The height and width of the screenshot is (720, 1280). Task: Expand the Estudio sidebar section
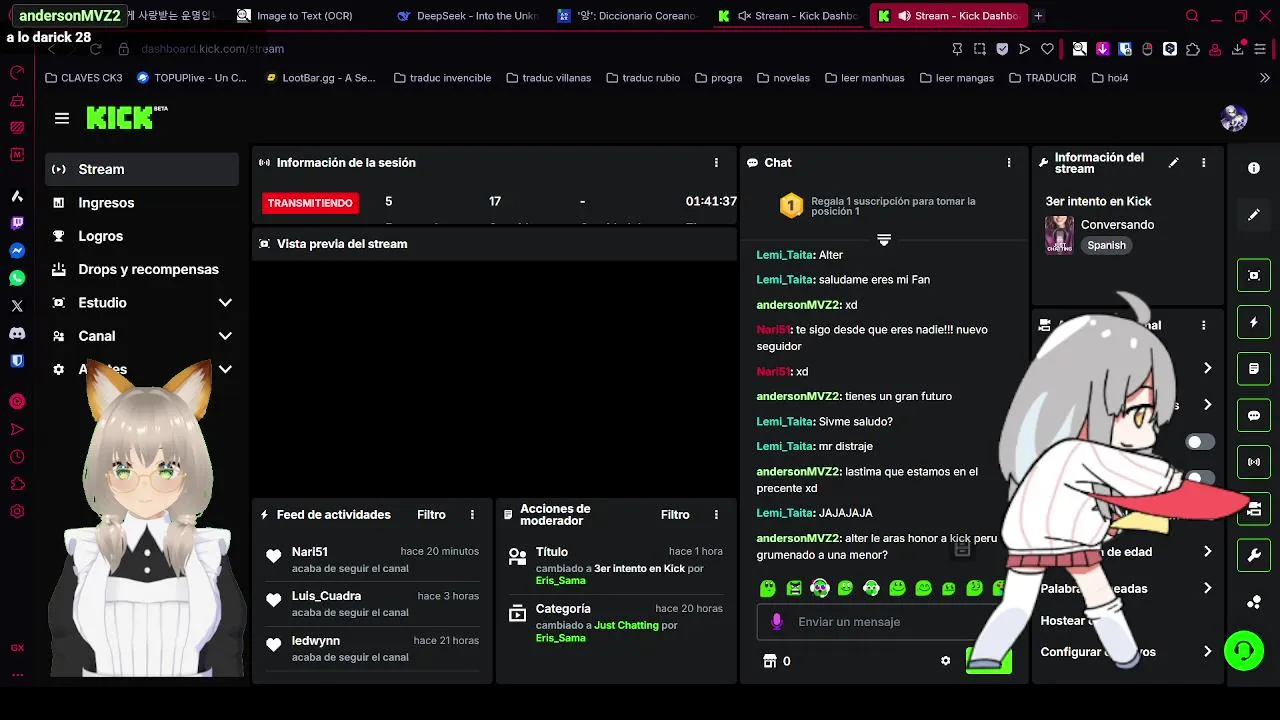click(225, 303)
